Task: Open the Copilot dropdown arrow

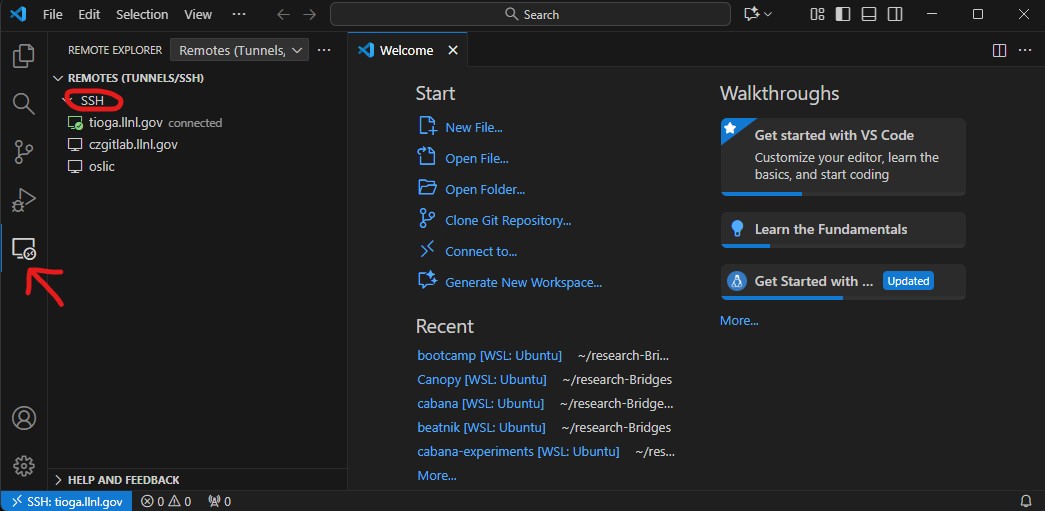Action: point(768,14)
